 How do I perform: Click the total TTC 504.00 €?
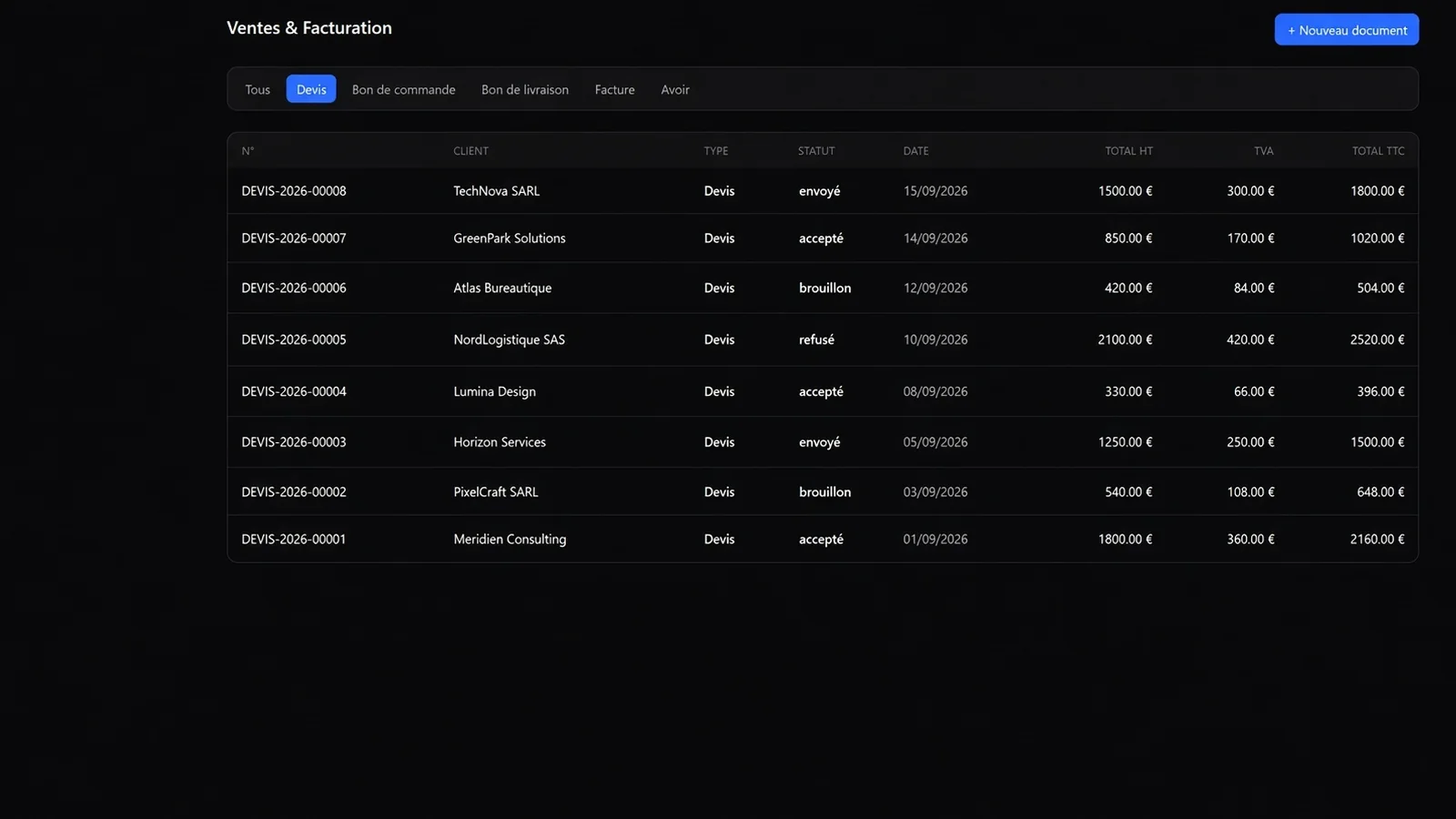point(1380,288)
